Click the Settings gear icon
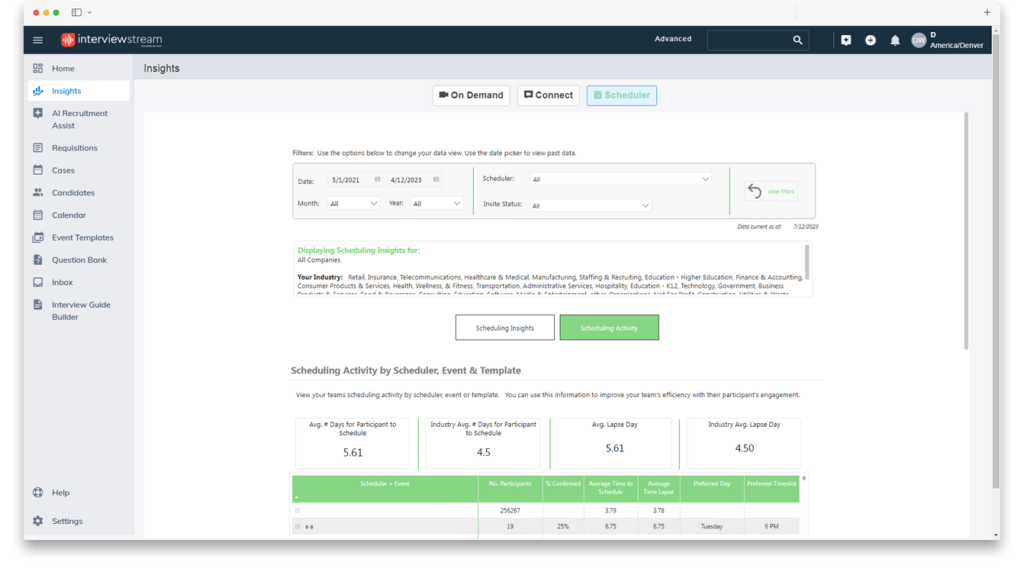The image size is (1024, 572). pyautogui.click(x=38, y=521)
